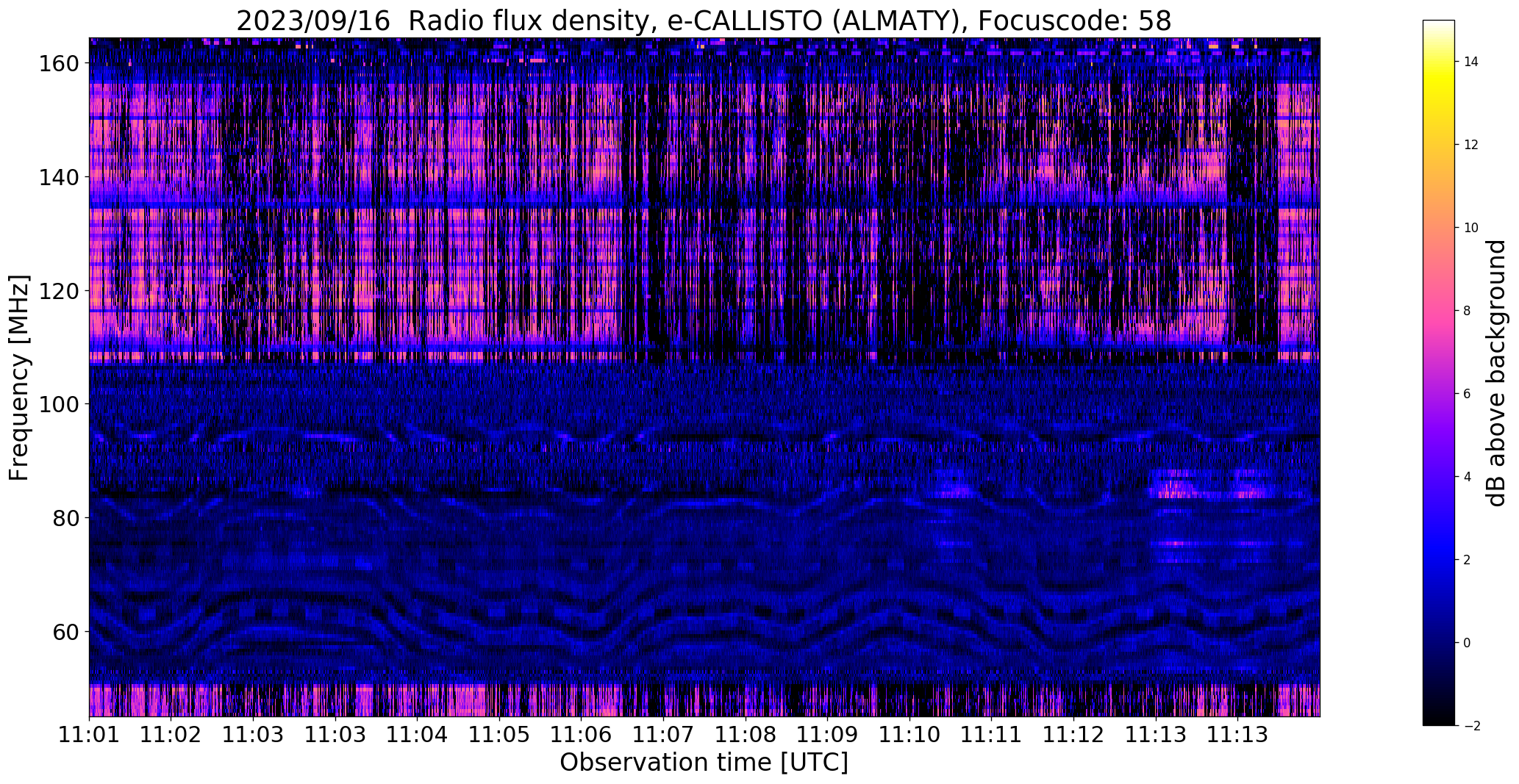The height and width of the screenshot is (784, 1519).
Task: Click the 11:11 time tick label
Action: click(x=991, y=735)
